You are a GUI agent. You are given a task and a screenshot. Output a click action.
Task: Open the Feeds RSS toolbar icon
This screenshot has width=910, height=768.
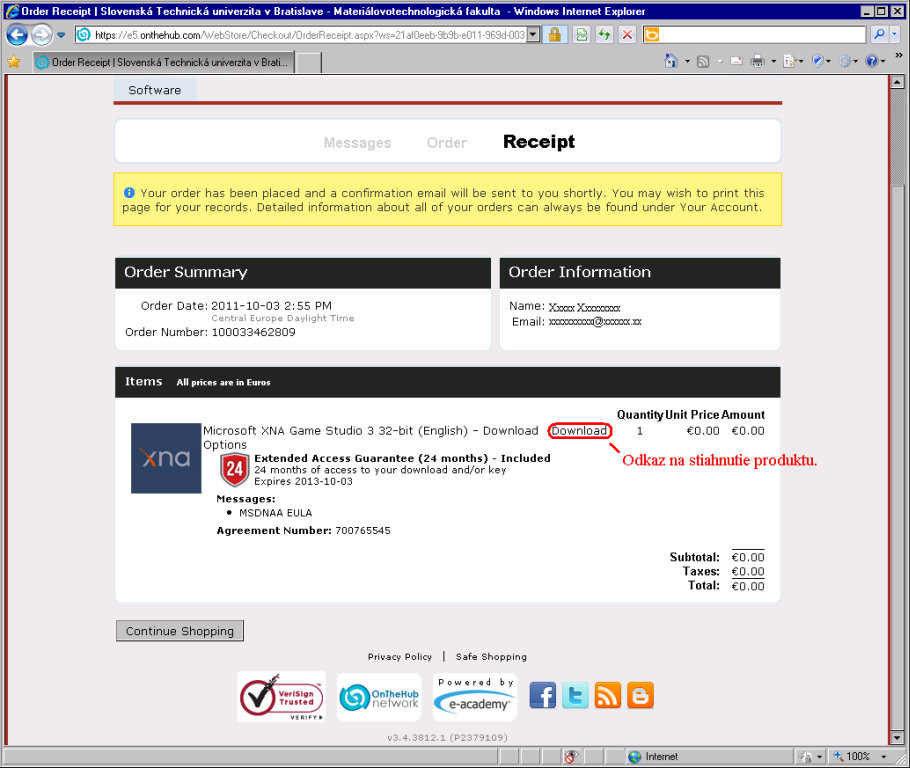click(x=703, y=61)
